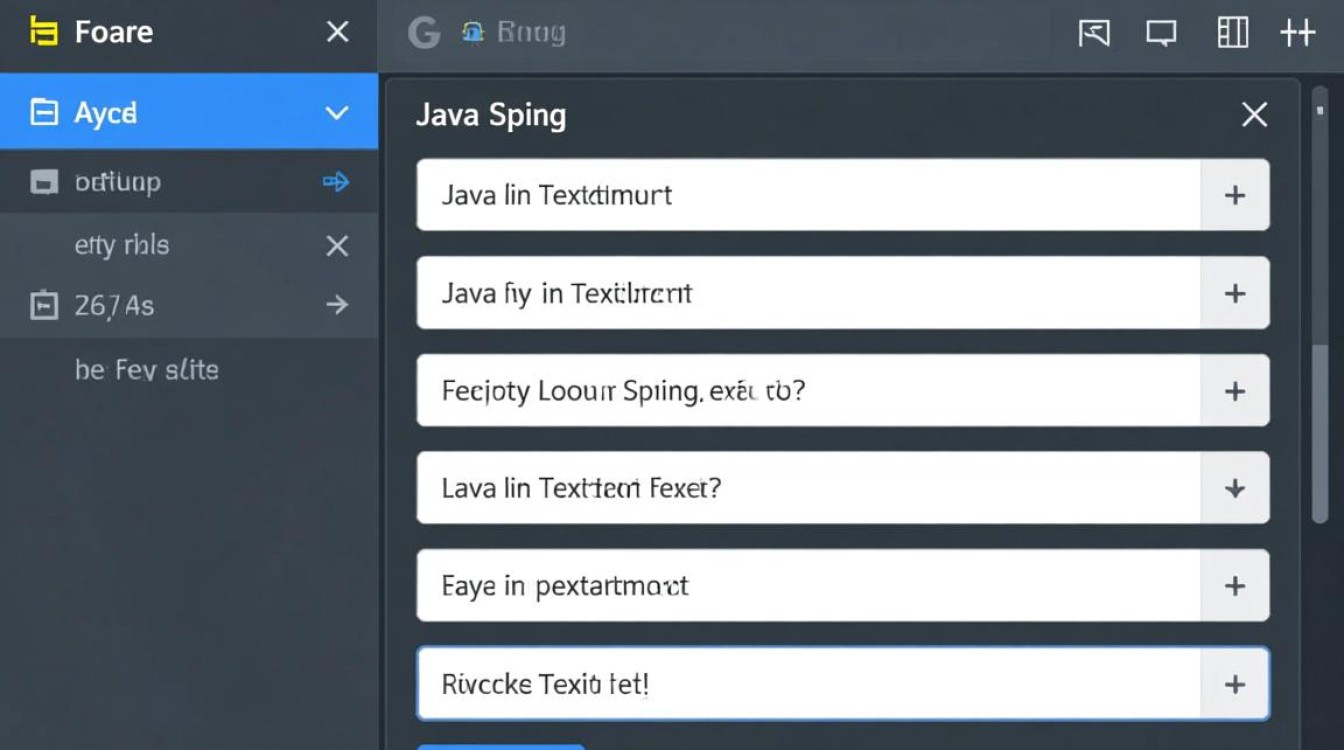Click the comment bubble icon in toolbar
This screenshot has width=1344, height=750.
(1161, 34)
